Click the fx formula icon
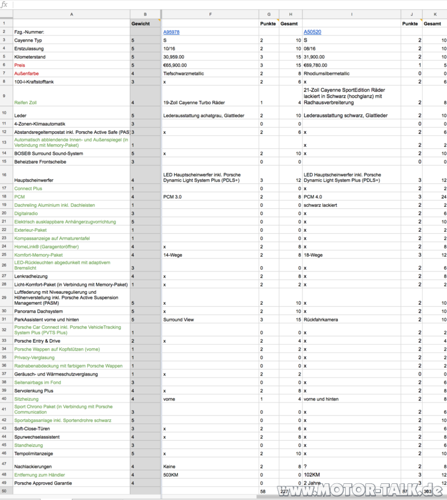Image resolution: width=447 pixels, height=500 pixels. 4,4
